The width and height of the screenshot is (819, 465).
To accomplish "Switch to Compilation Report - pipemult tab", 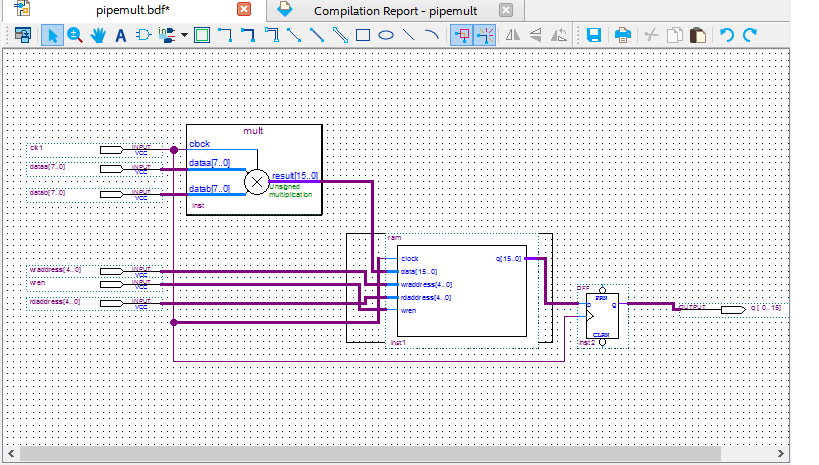I will tap(394, 10).
